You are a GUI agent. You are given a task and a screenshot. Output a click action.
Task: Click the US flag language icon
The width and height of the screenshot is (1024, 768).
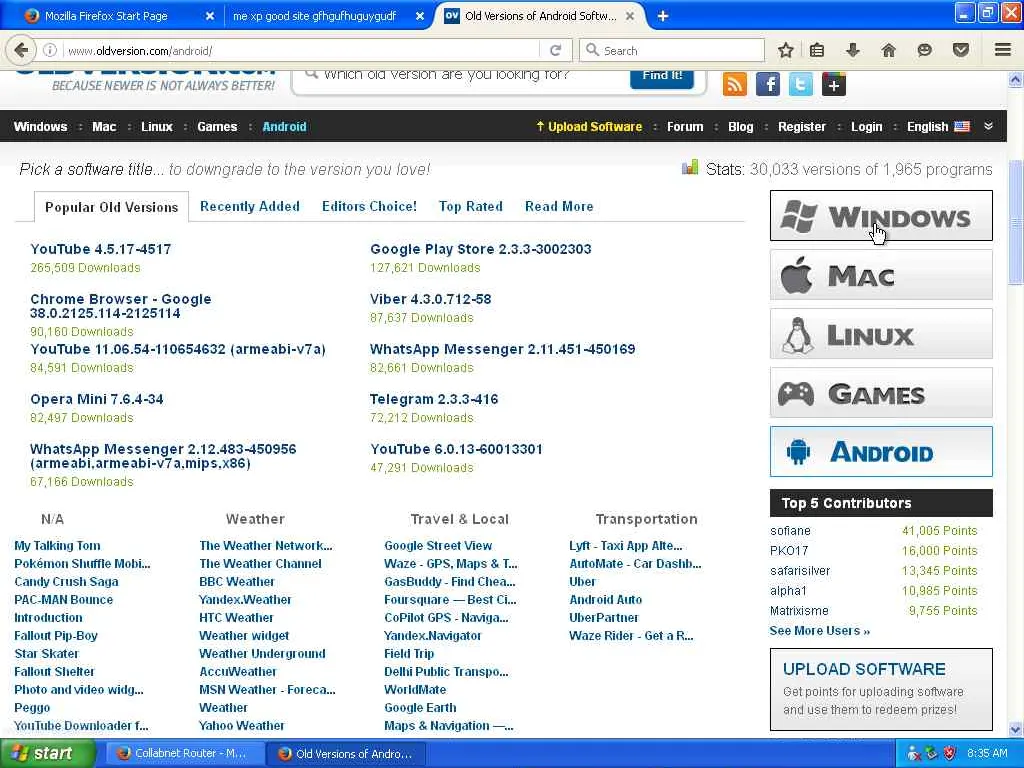click(962, 127)
